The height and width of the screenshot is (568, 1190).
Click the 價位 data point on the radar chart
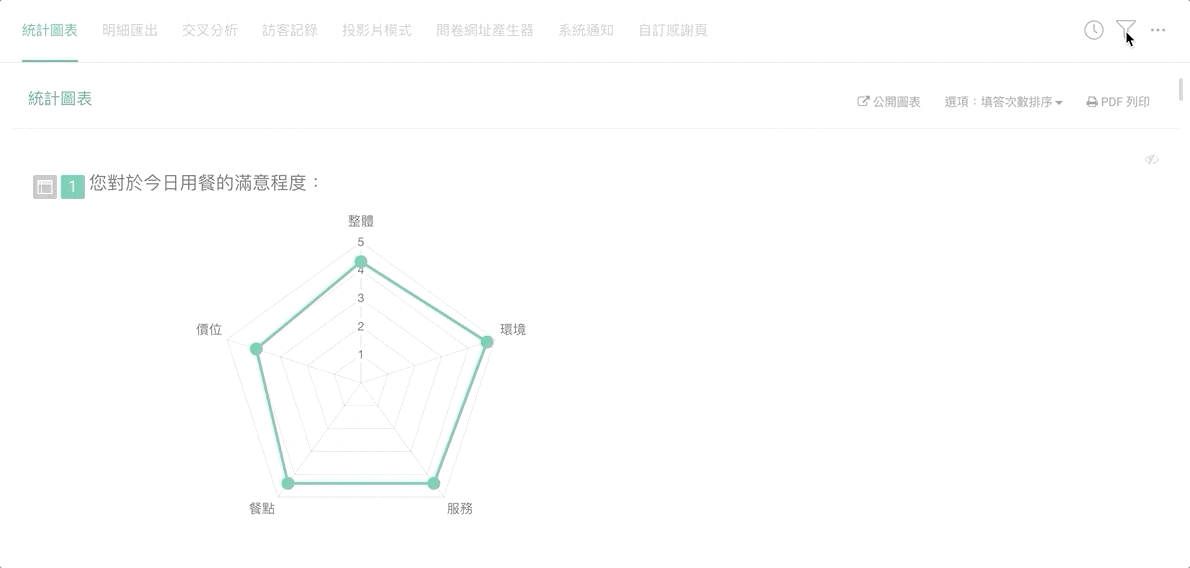[x=256, y=349]
